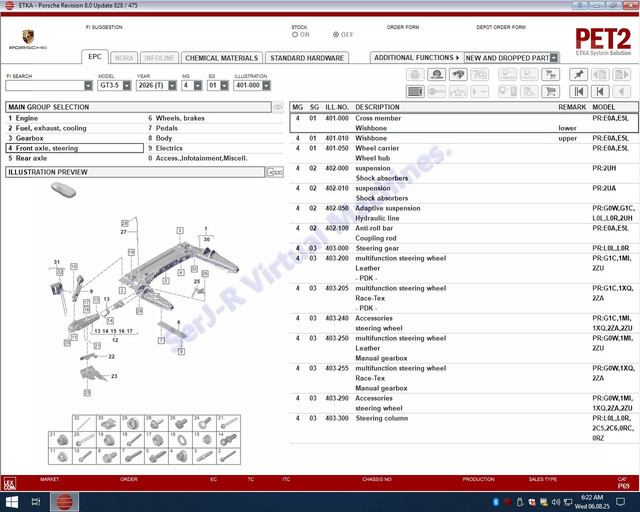Click the world map market icon

click(x=458, y=75)
